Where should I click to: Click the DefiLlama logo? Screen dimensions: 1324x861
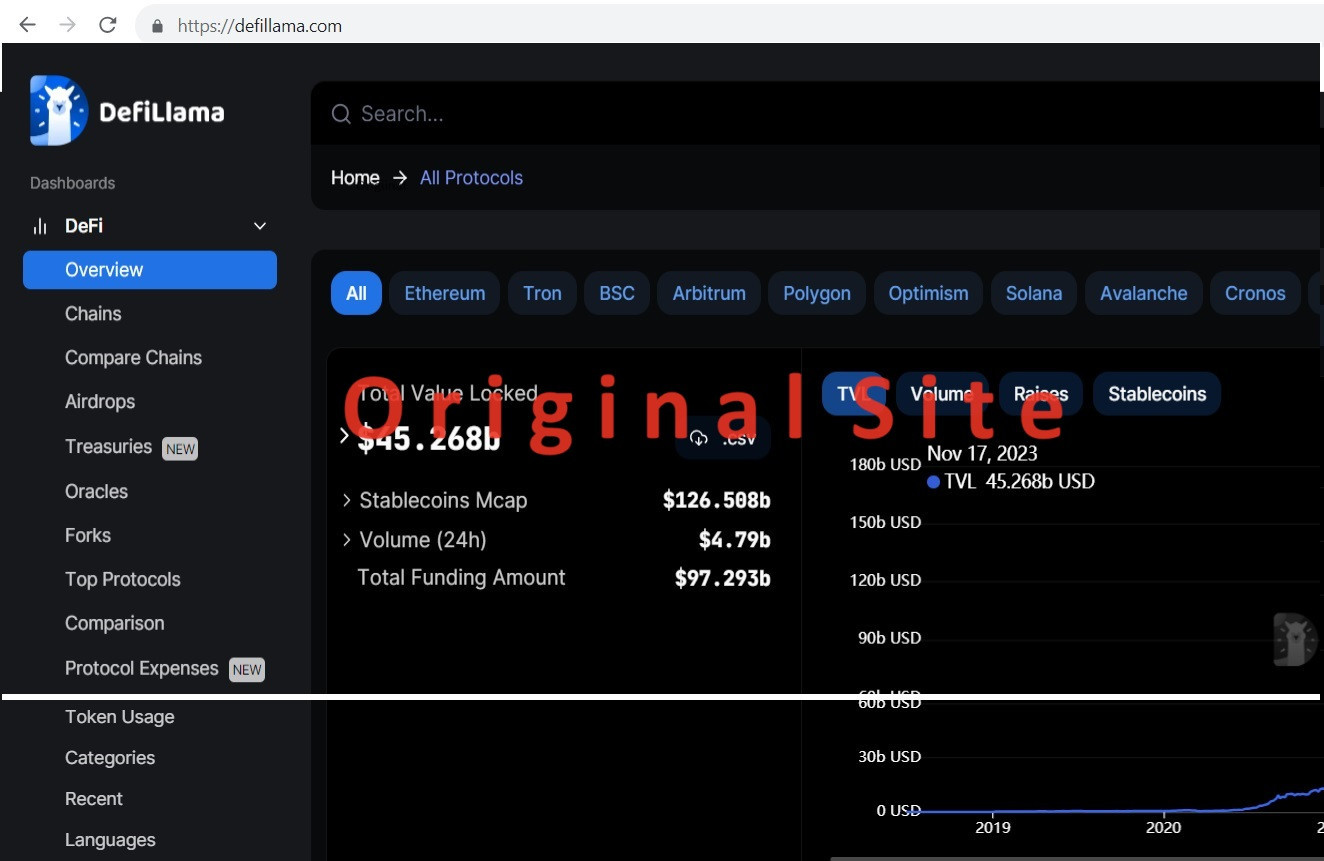point(127,111)
